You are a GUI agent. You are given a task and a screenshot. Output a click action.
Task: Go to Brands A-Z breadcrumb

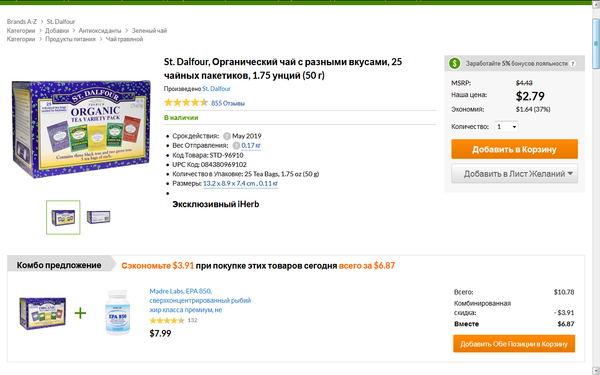pos(22,21)
